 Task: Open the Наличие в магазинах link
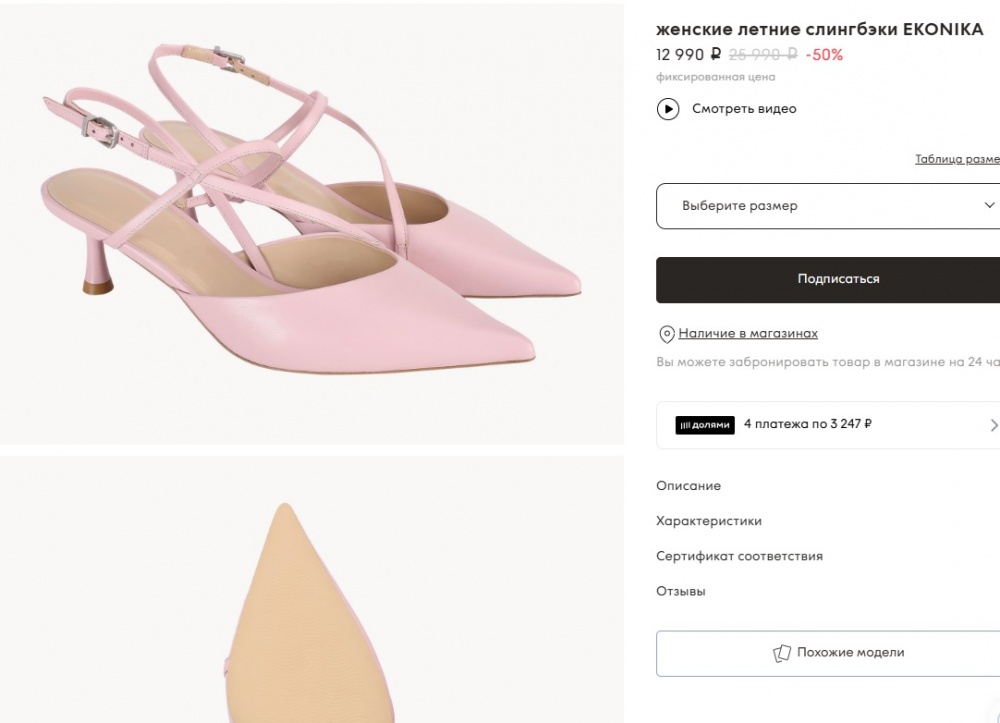pos(748,333)
